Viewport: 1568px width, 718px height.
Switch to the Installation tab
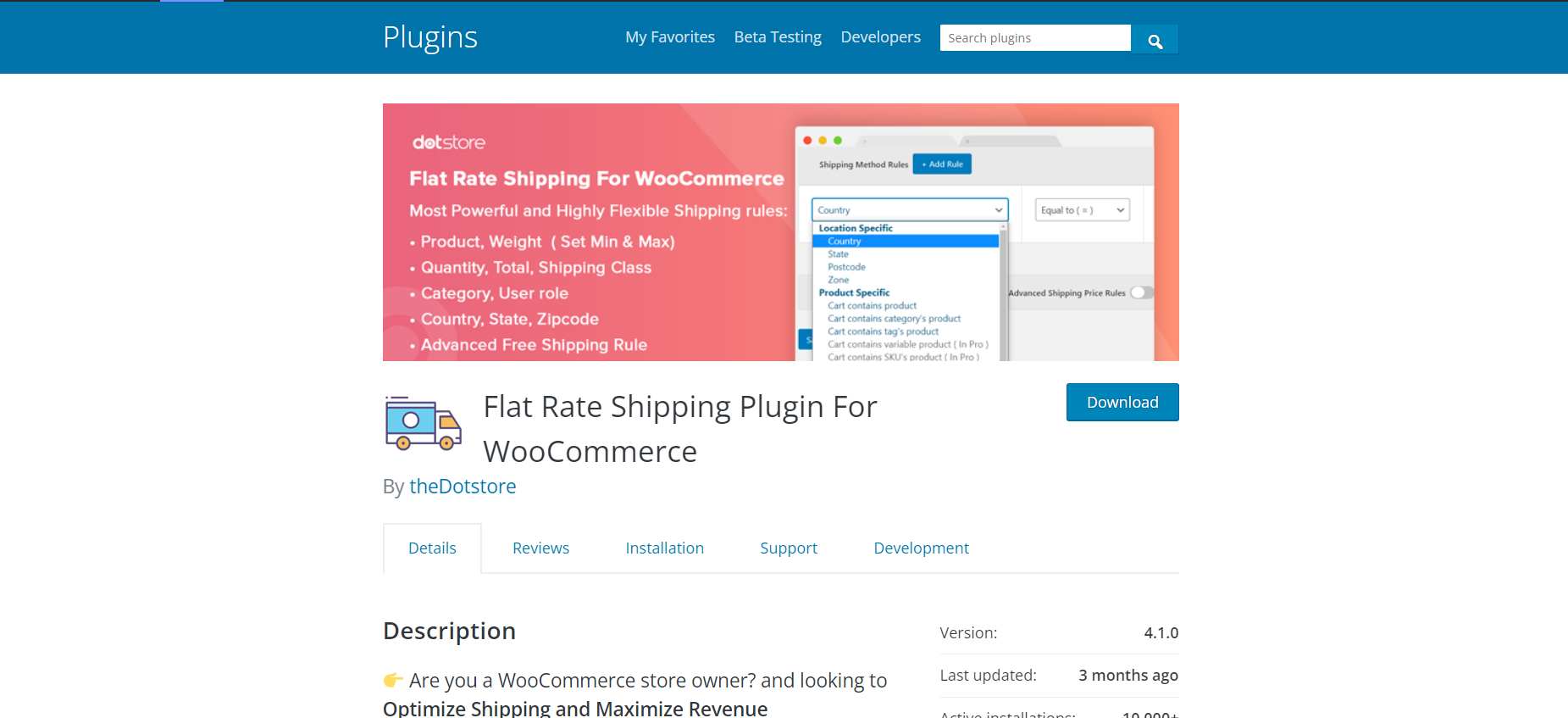tap(664, 548)
